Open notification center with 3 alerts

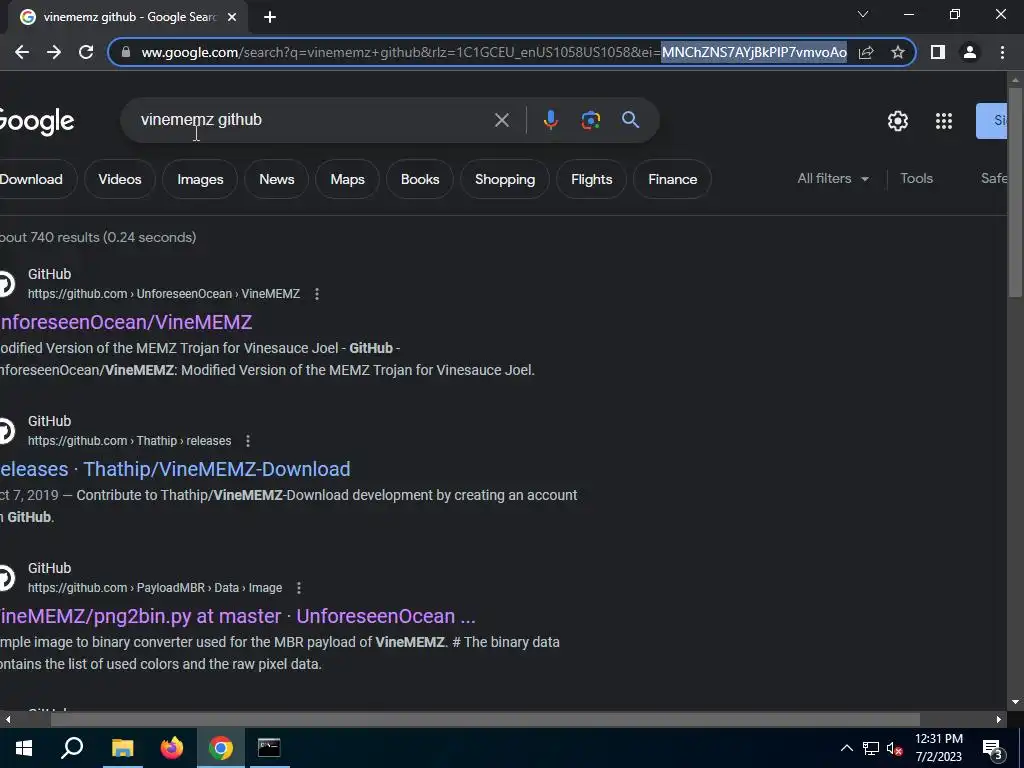(x=993, y=749)
